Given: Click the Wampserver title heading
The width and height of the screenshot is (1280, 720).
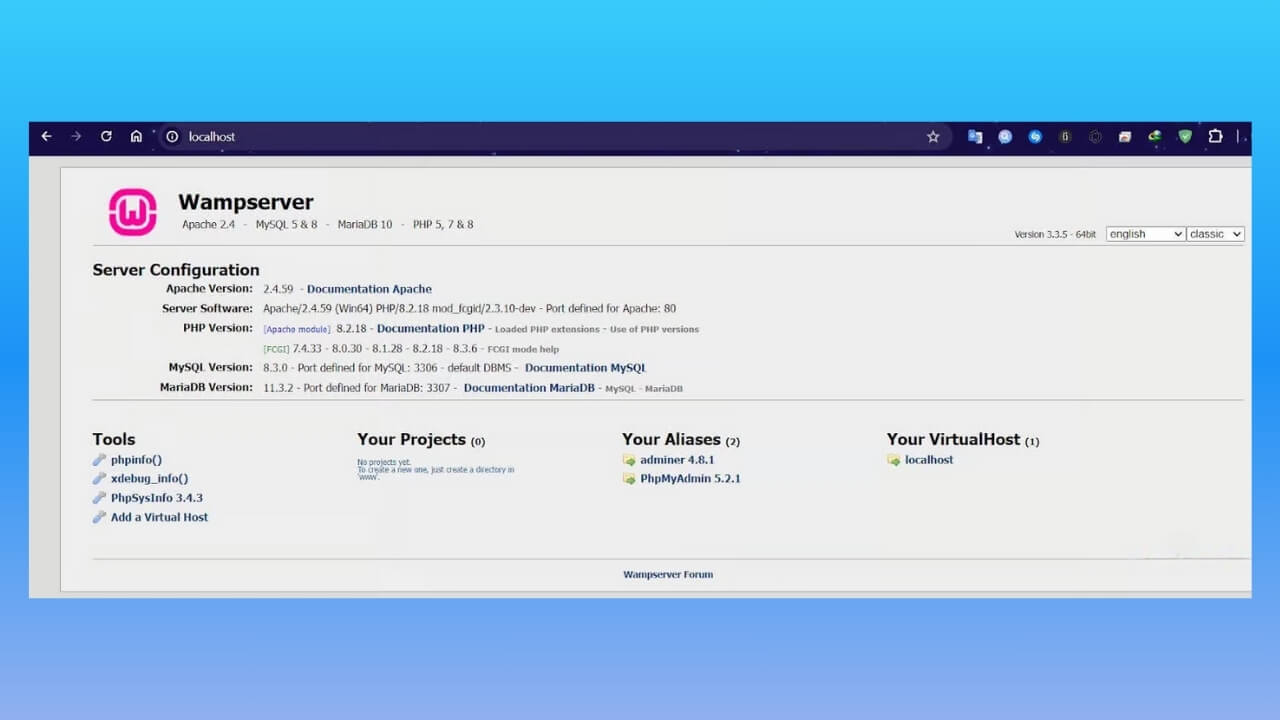Looking at the screenshot, I should [x=246, y=203].
